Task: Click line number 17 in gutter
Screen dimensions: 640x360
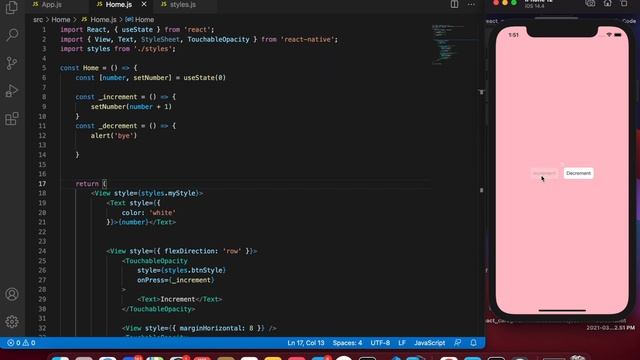Action: [42, 184]
